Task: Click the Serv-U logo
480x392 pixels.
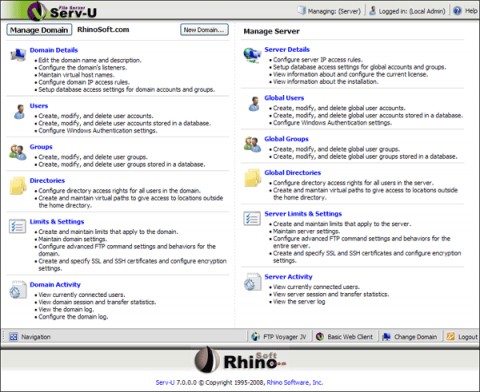Action: coord(62,11)
